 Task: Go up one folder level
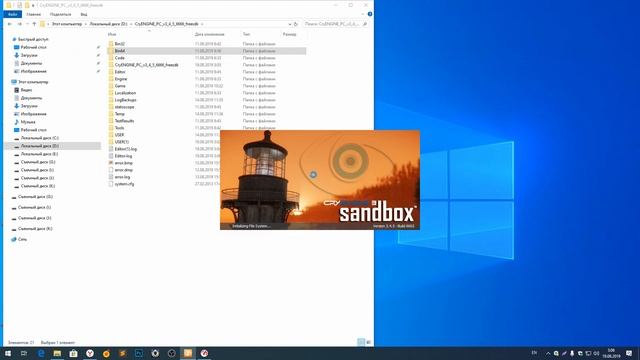coord(34,24)
